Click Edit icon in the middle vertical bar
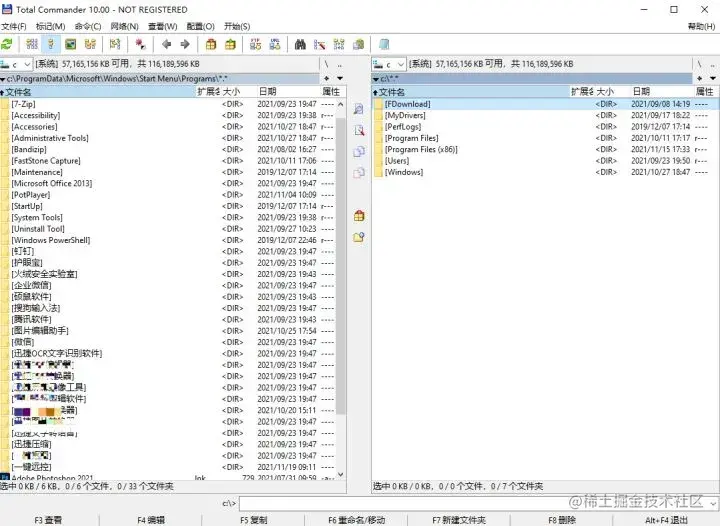Screen dimensions: 720x526 (x=359, y=130)
